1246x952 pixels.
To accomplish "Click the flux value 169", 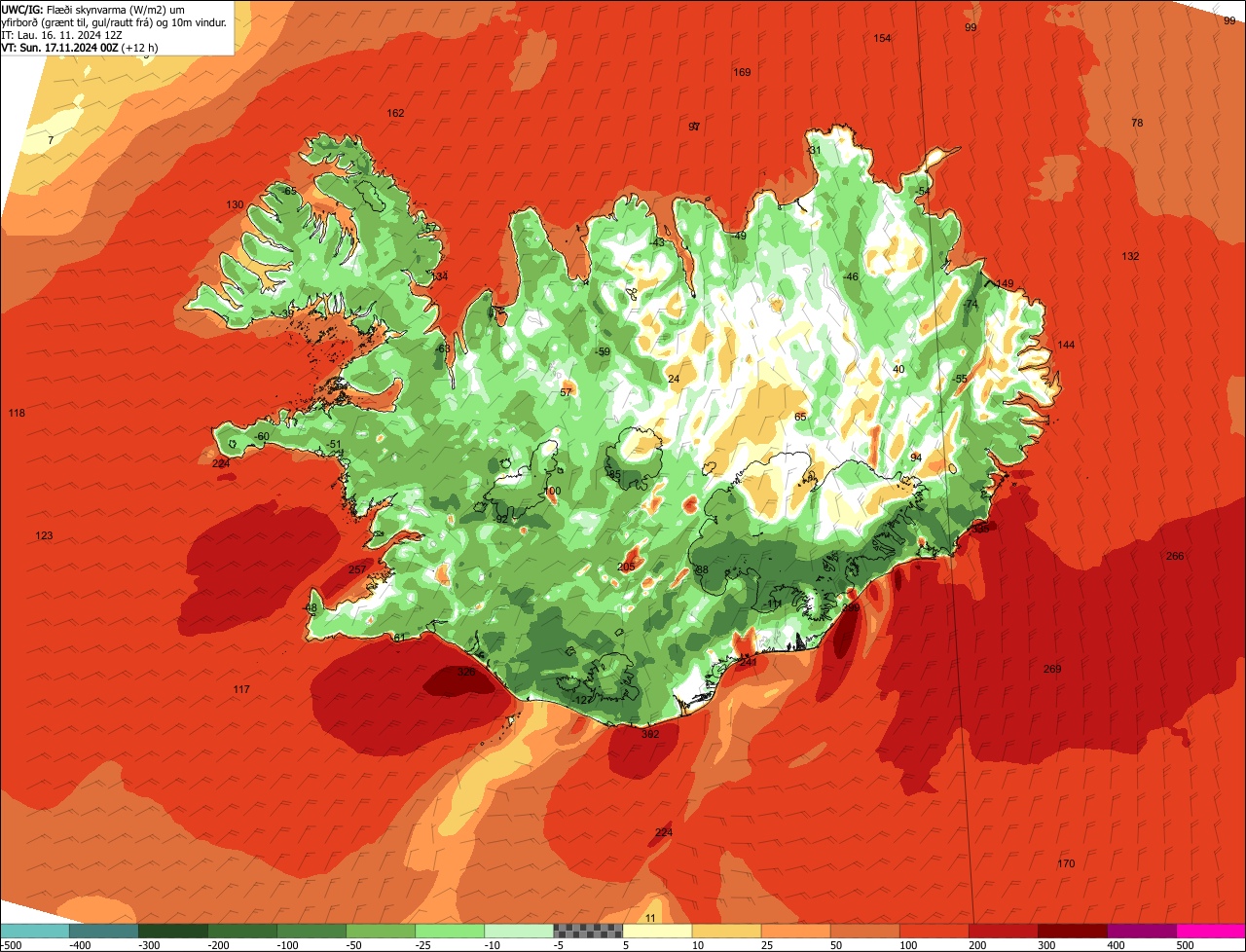I will point(742,72).
